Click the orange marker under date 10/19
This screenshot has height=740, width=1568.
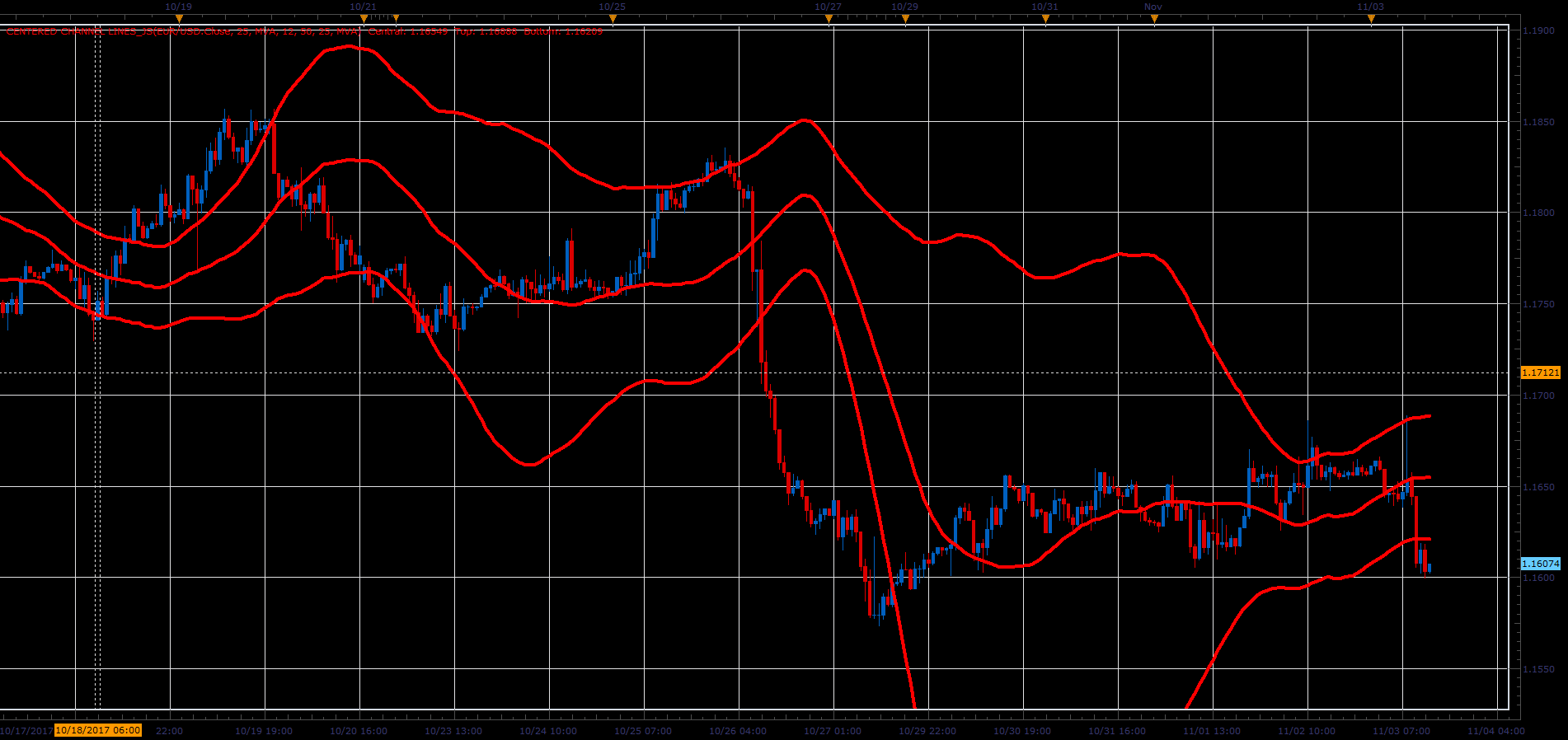click(x=179, y=18)
